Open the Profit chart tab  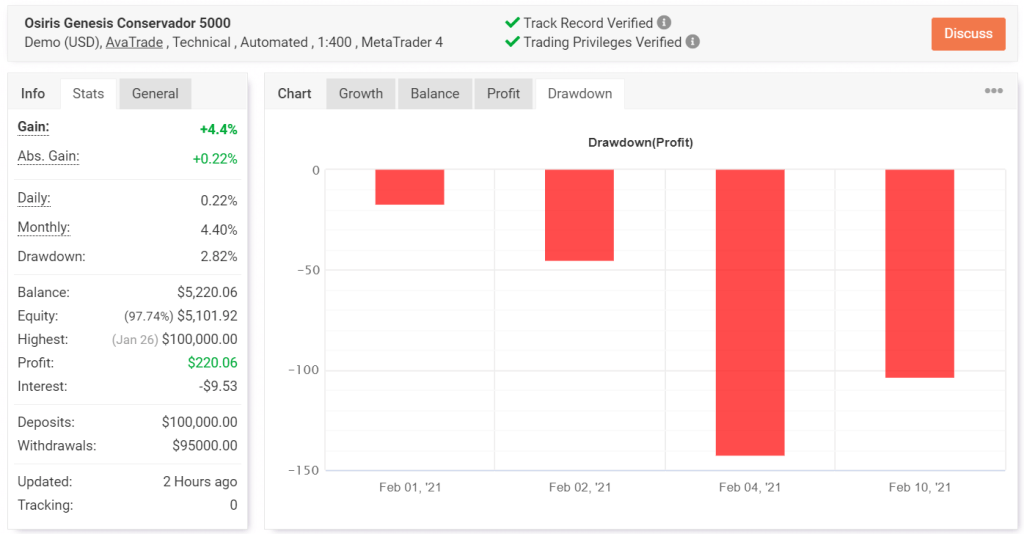click(503, 93)
